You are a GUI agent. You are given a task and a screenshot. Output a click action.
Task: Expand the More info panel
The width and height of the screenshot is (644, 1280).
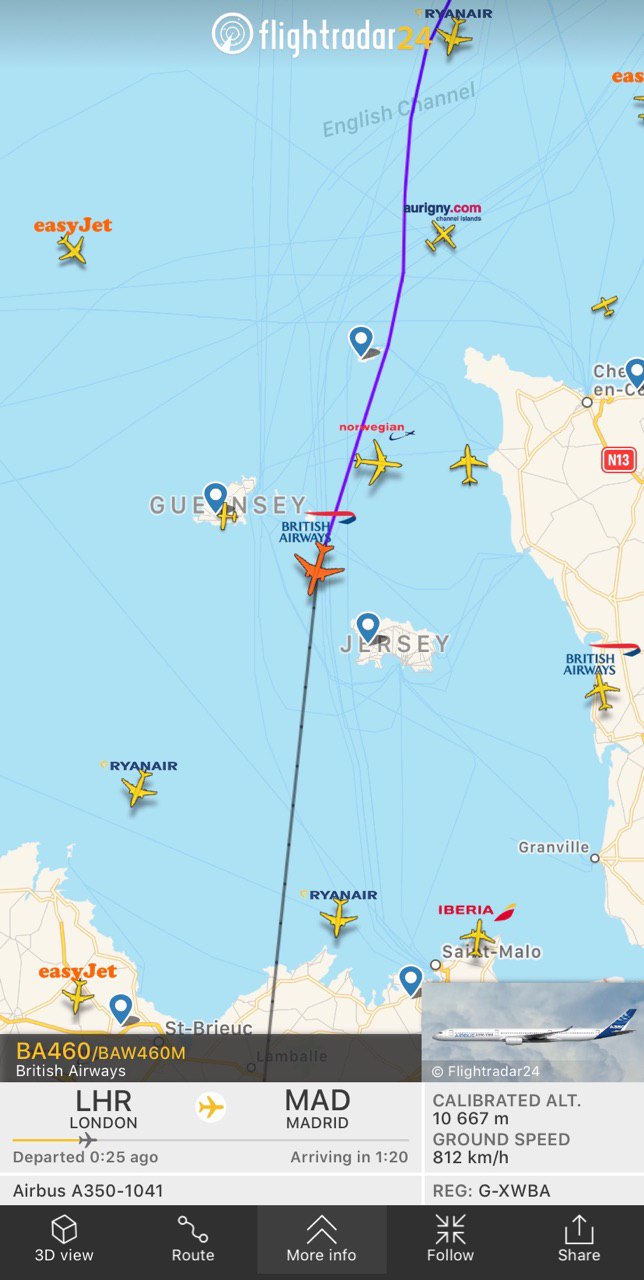click(x=321, y=1239)
